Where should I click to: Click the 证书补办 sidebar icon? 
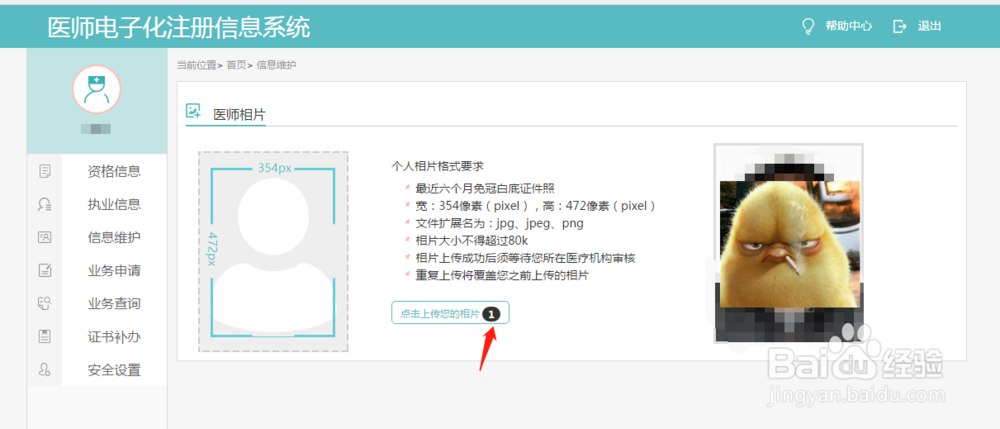tap(45, 337)
